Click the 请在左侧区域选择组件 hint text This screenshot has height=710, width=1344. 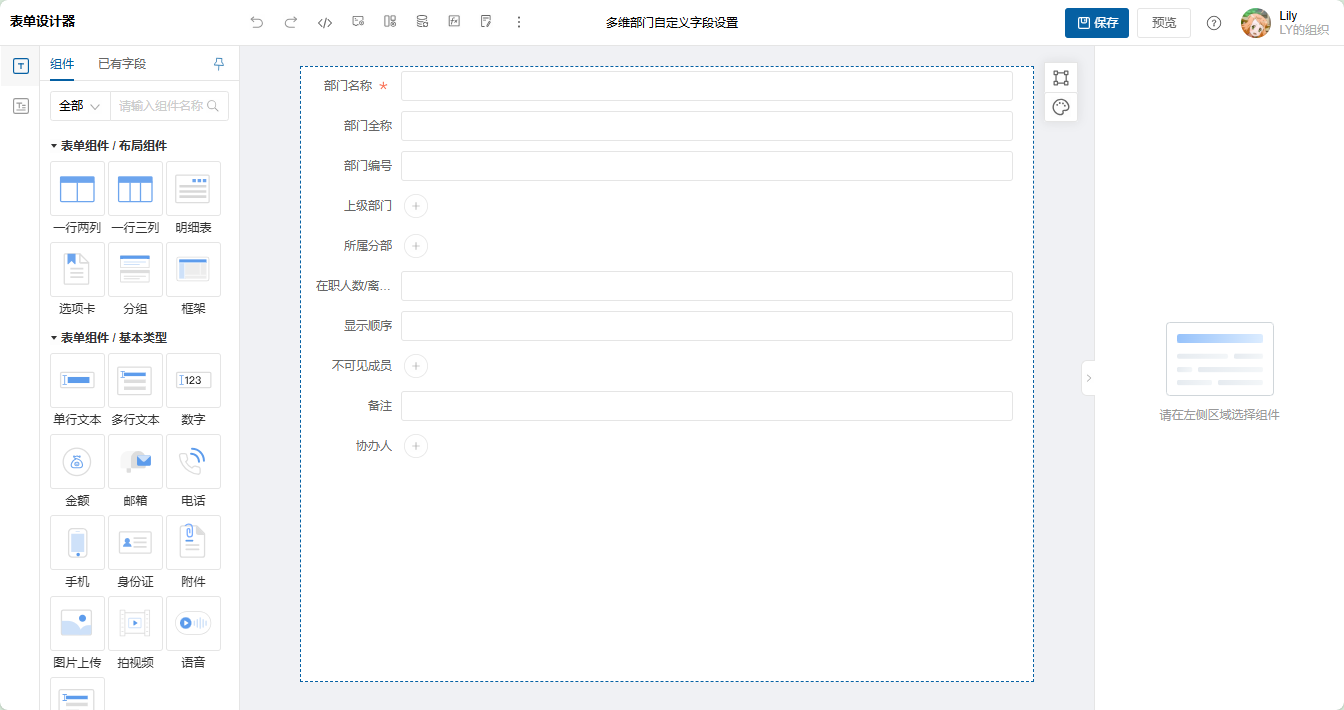click(x=1219, y=415)
